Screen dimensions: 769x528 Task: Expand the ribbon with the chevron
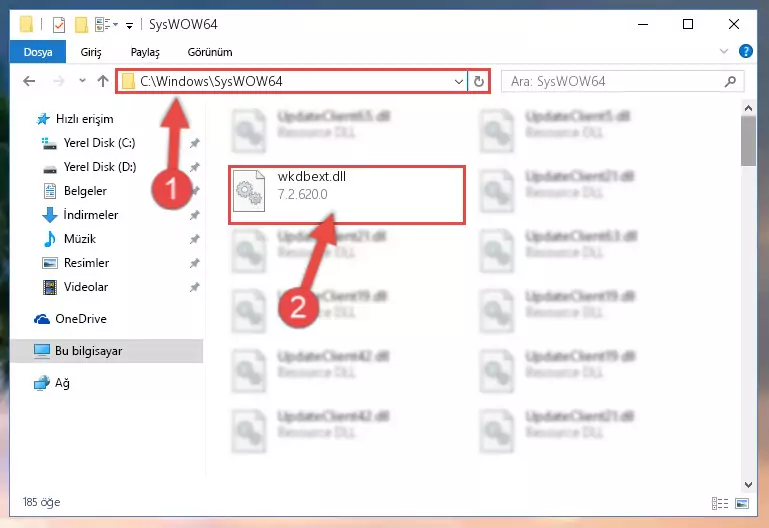(x=723, y=51)
